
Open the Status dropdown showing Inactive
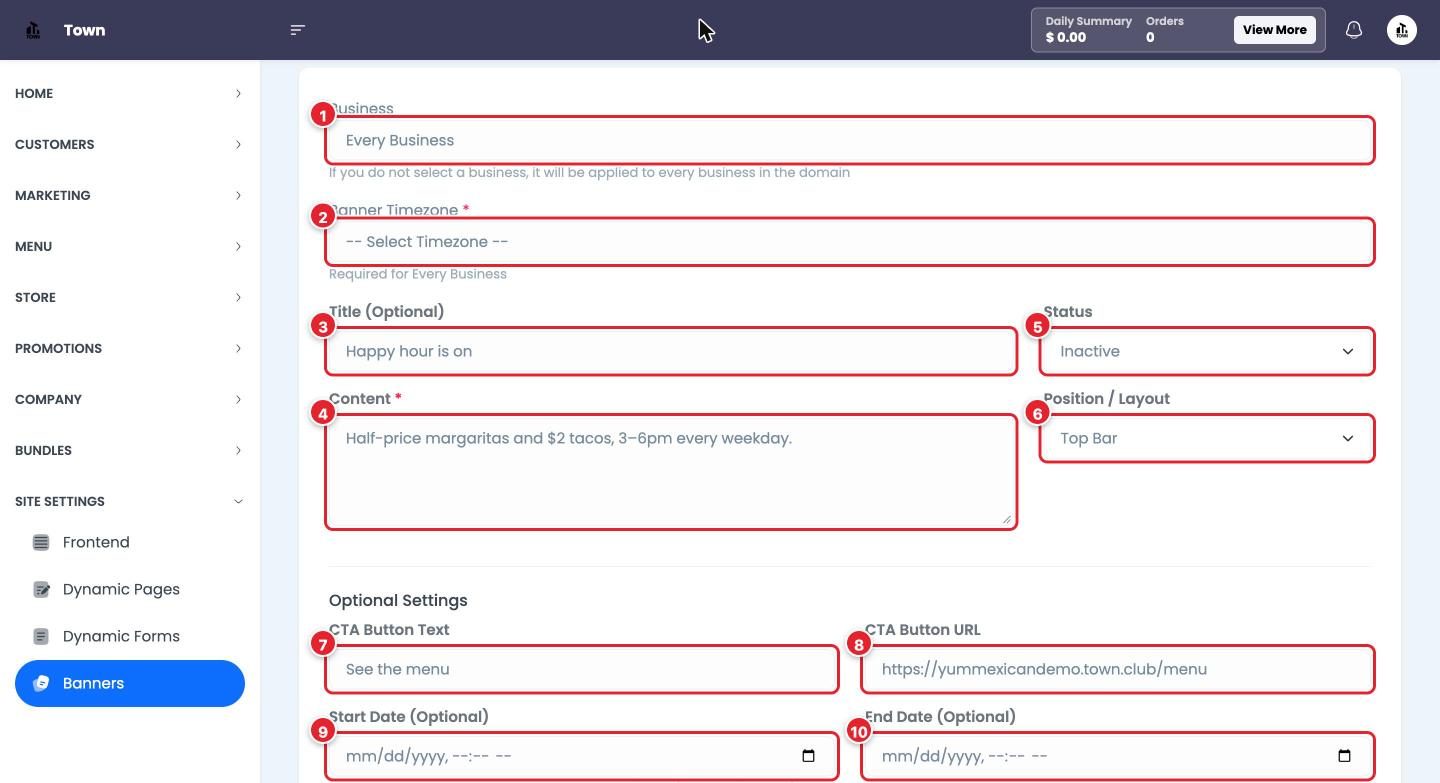tap(1207, 351)
